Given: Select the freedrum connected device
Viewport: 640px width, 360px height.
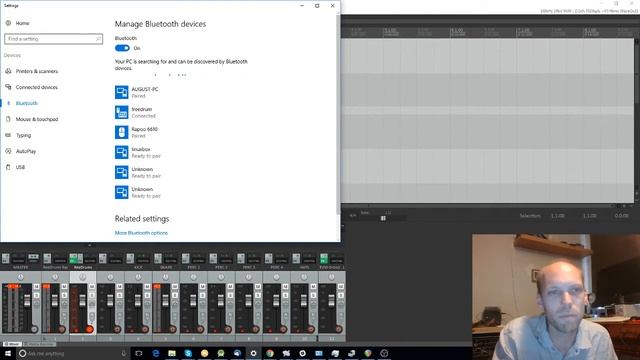Looking at the screenshot, I should [136, 112].
